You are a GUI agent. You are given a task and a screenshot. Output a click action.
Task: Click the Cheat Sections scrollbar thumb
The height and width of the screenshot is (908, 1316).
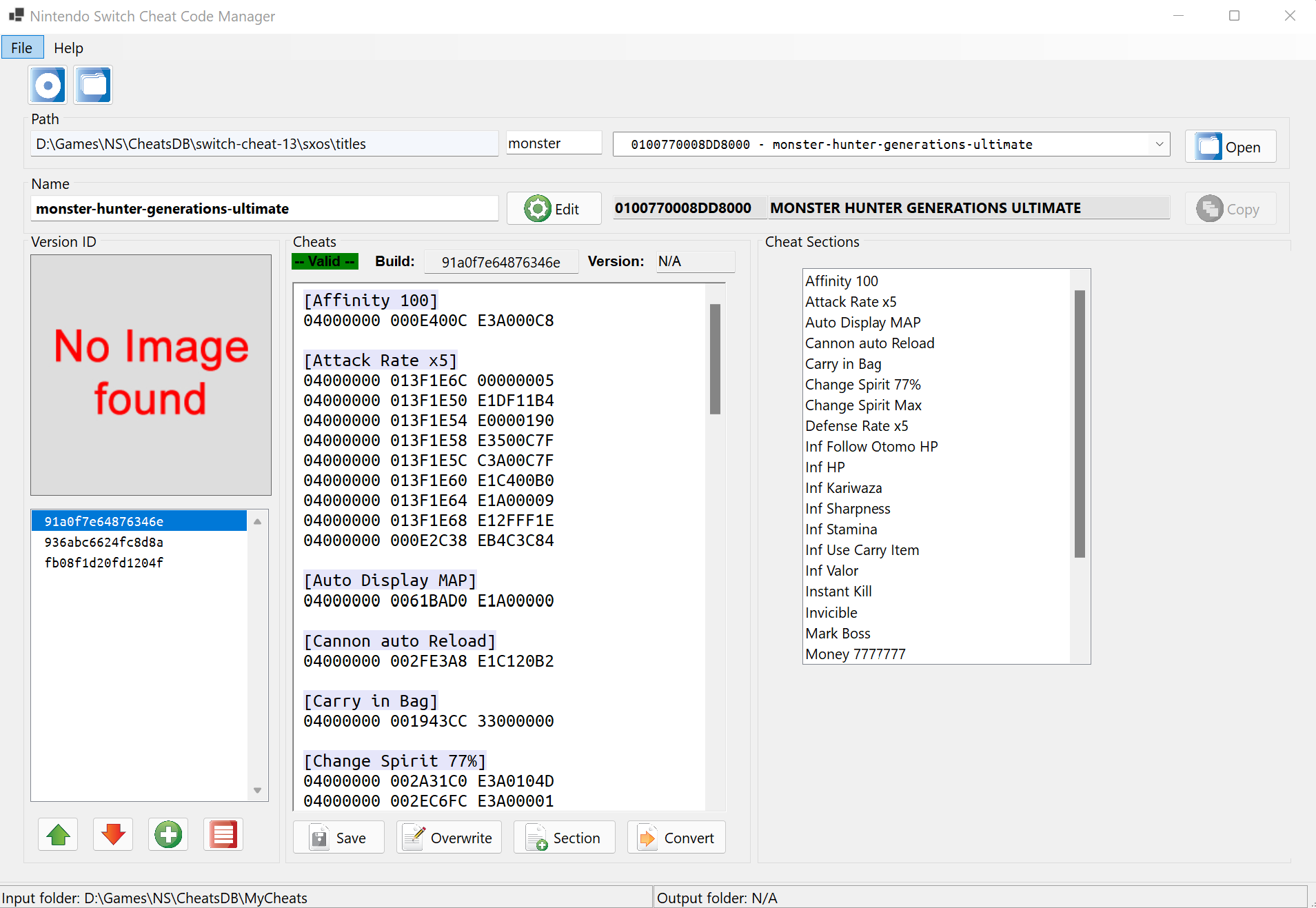(1080, 423)
